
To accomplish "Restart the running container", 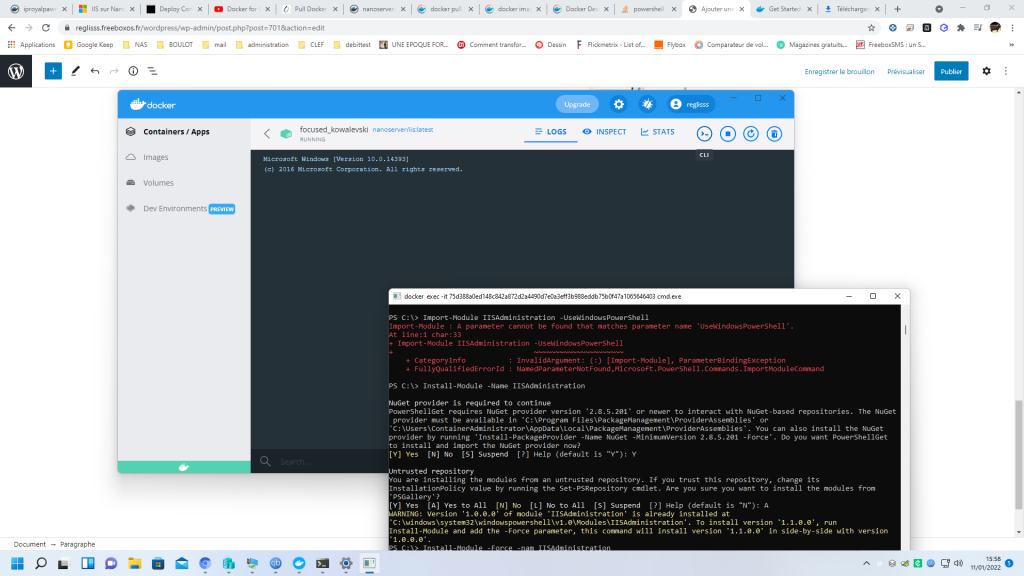I will (750, 133).
